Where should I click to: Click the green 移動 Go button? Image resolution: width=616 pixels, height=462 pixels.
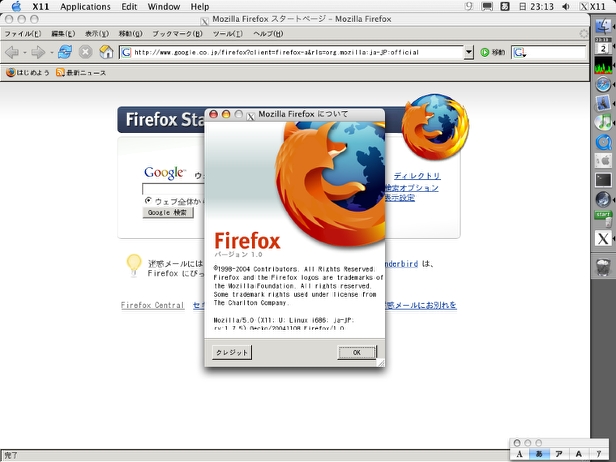point(493,52)
